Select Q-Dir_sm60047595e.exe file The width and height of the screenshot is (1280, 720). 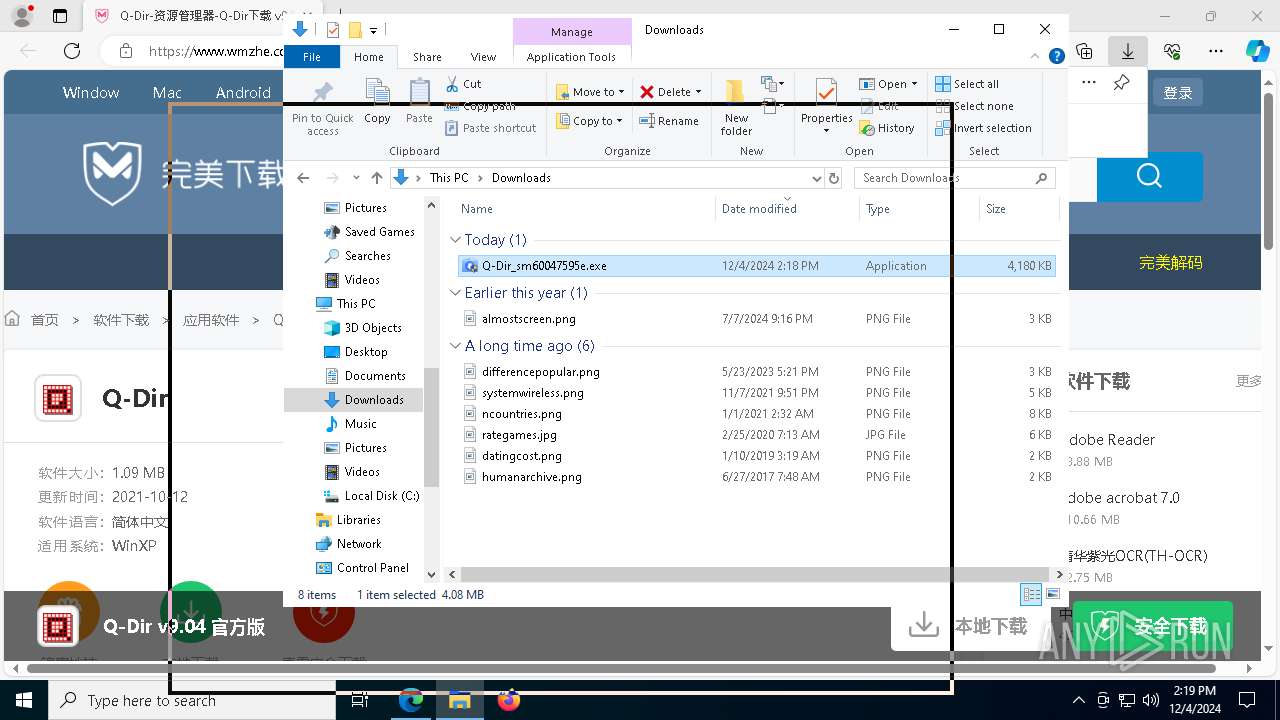756,266
